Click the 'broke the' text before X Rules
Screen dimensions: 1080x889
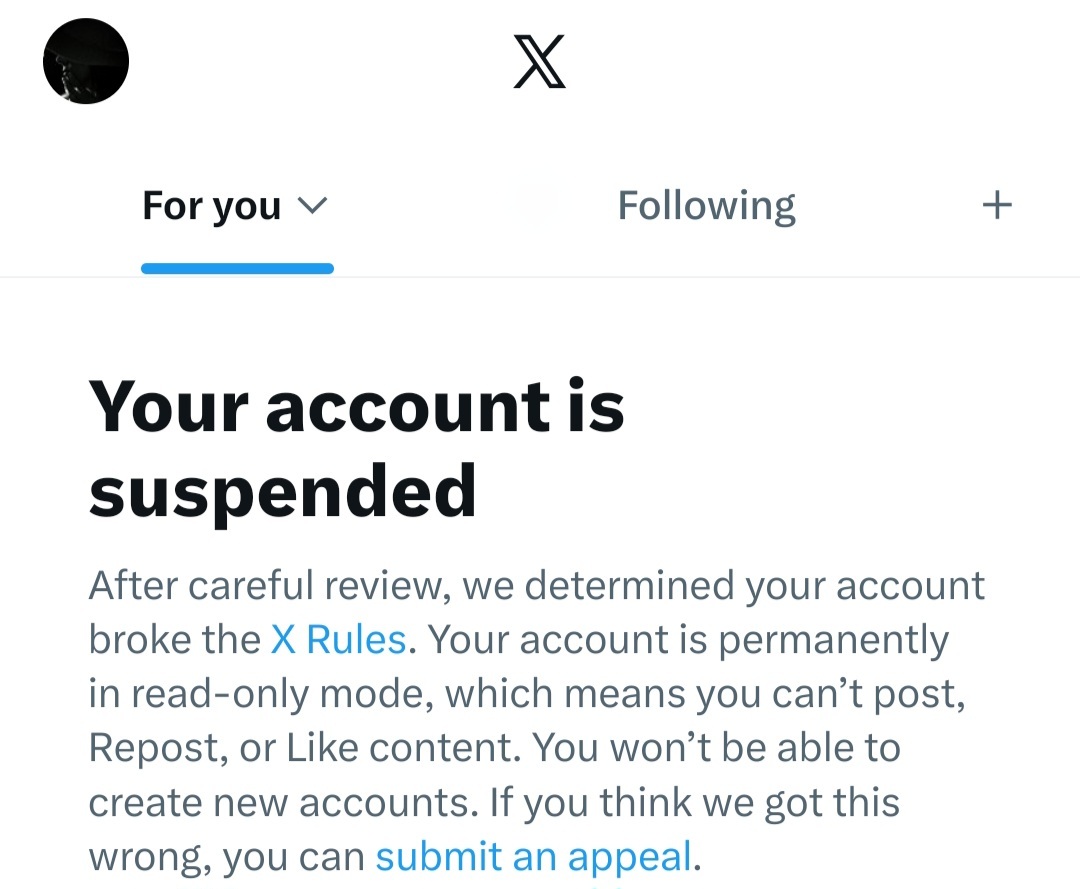point(174,639)
